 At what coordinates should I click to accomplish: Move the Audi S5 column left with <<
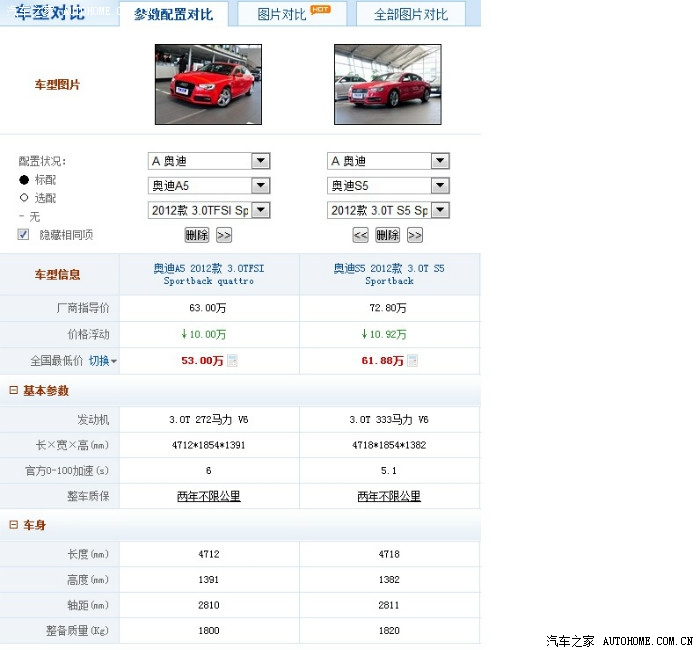pyautogui.click(x=361, y=235)
